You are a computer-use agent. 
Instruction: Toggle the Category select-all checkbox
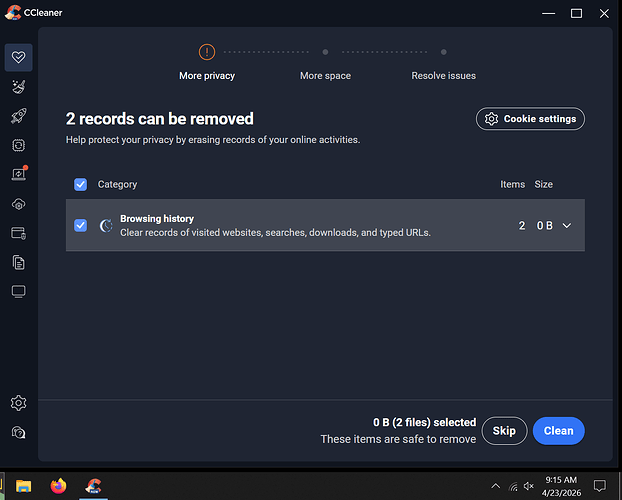tap(81, 185)
